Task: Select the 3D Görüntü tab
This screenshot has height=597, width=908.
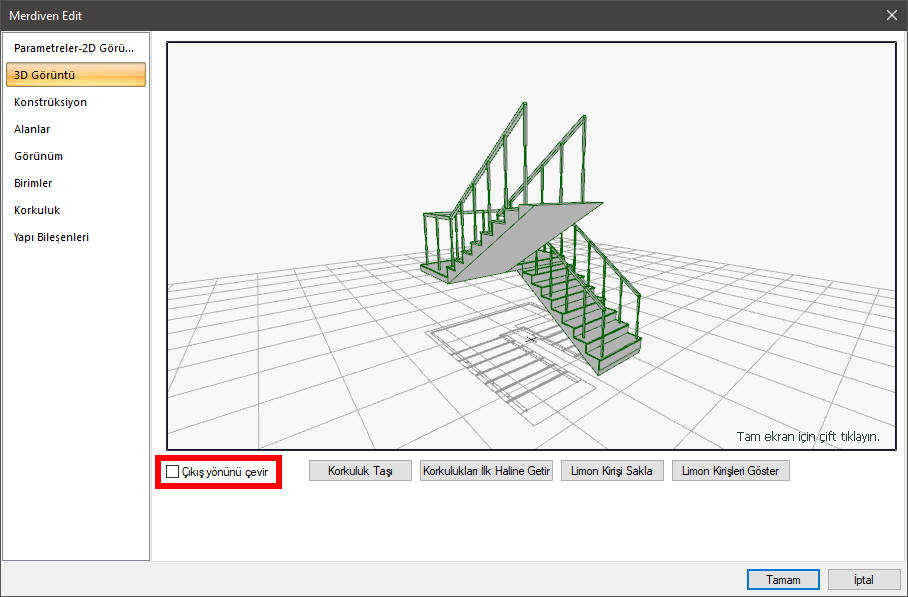Action: coord(75,75)
